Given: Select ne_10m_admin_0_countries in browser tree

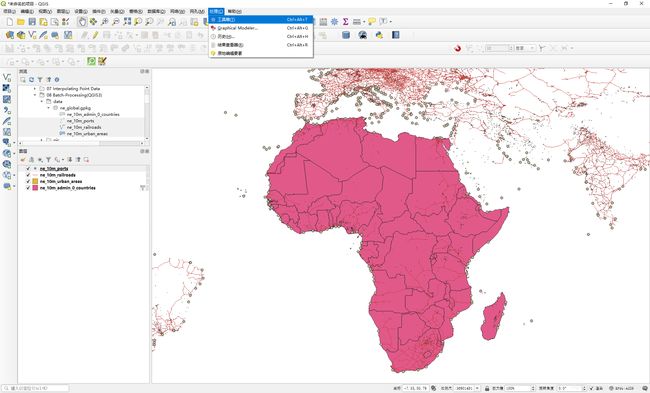Looking at the screenshot, I should tap(93, 114).
